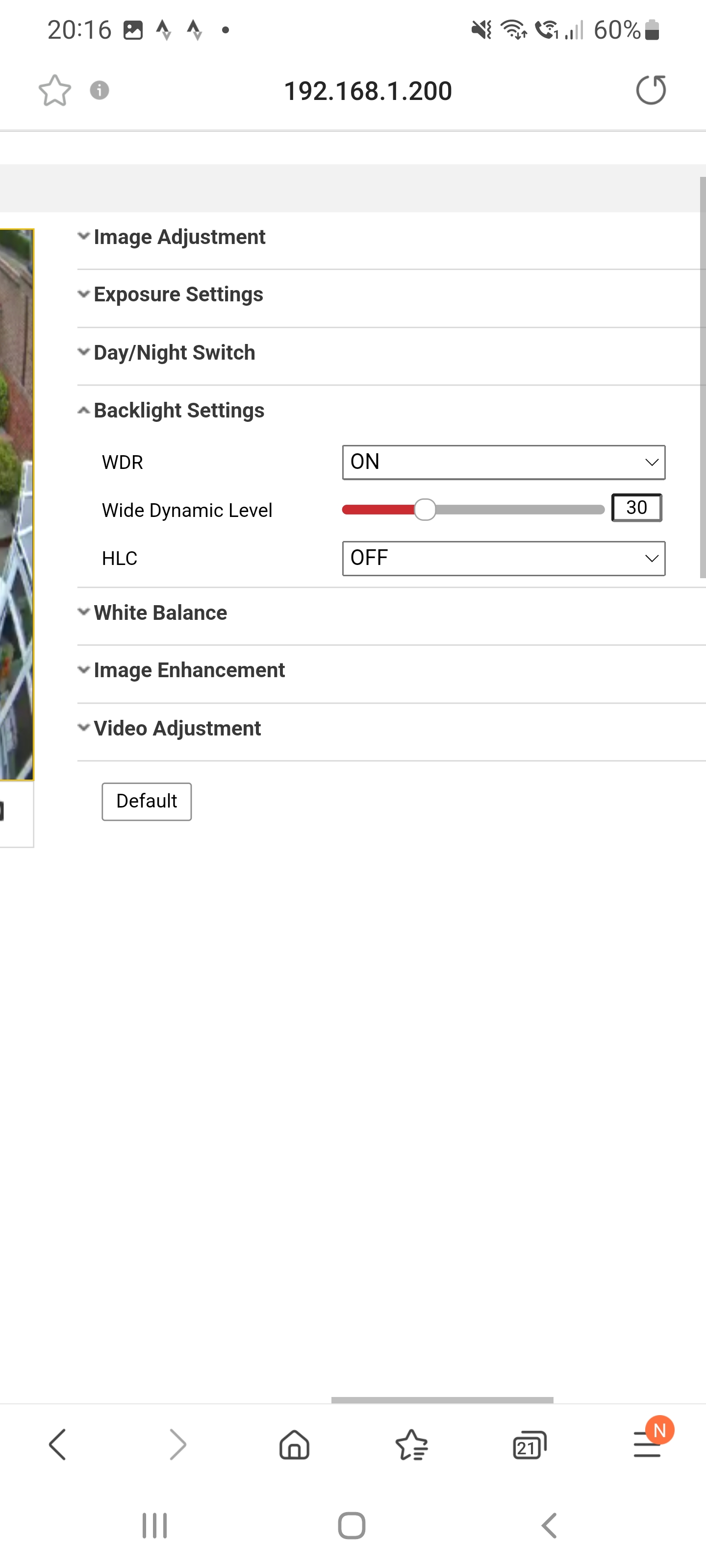Go back using browser back arrow
706x1568 pixels.
tap(58, 1445)
